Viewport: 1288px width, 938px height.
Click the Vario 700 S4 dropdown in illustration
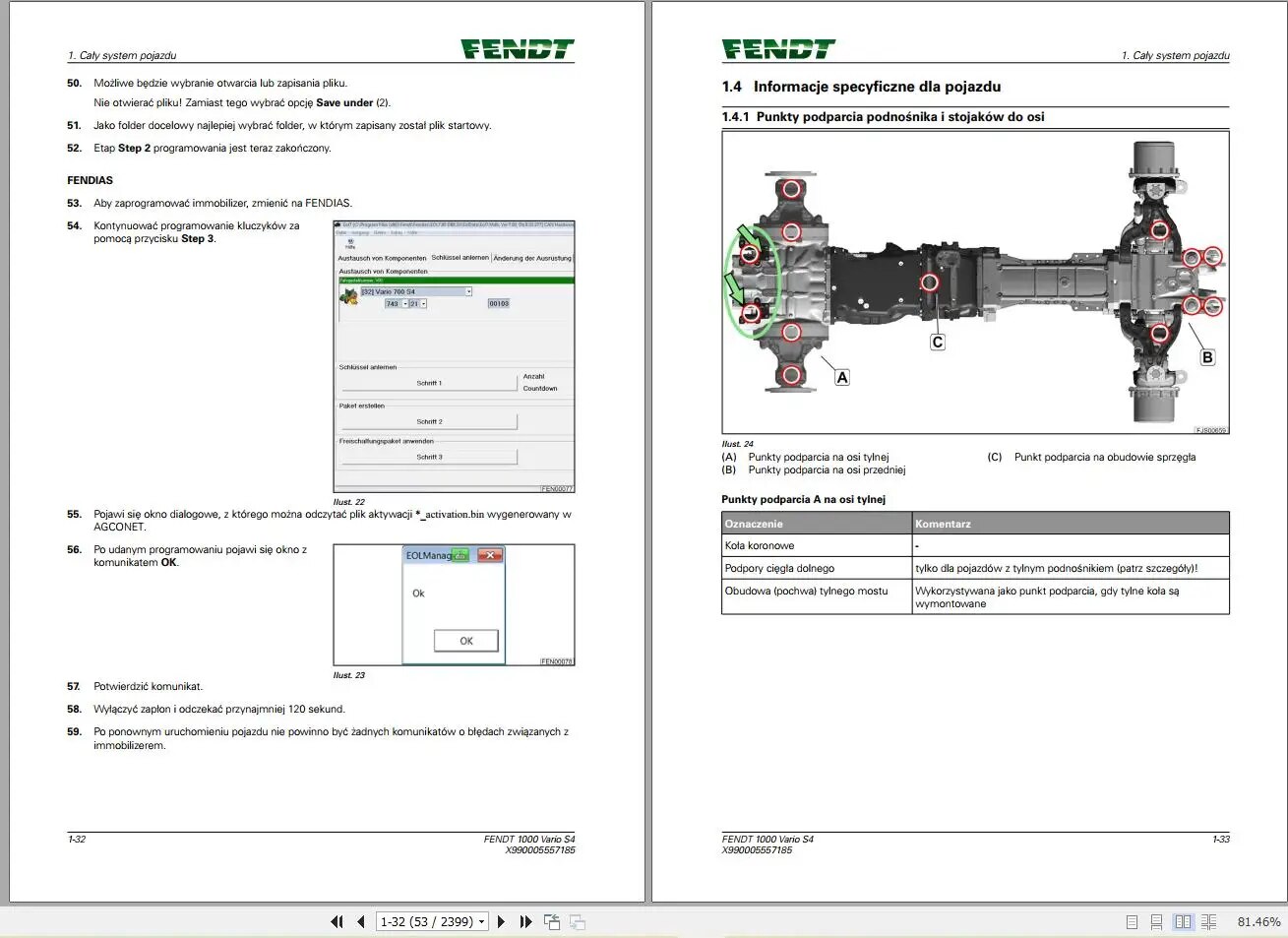click(x=416, y=291)
